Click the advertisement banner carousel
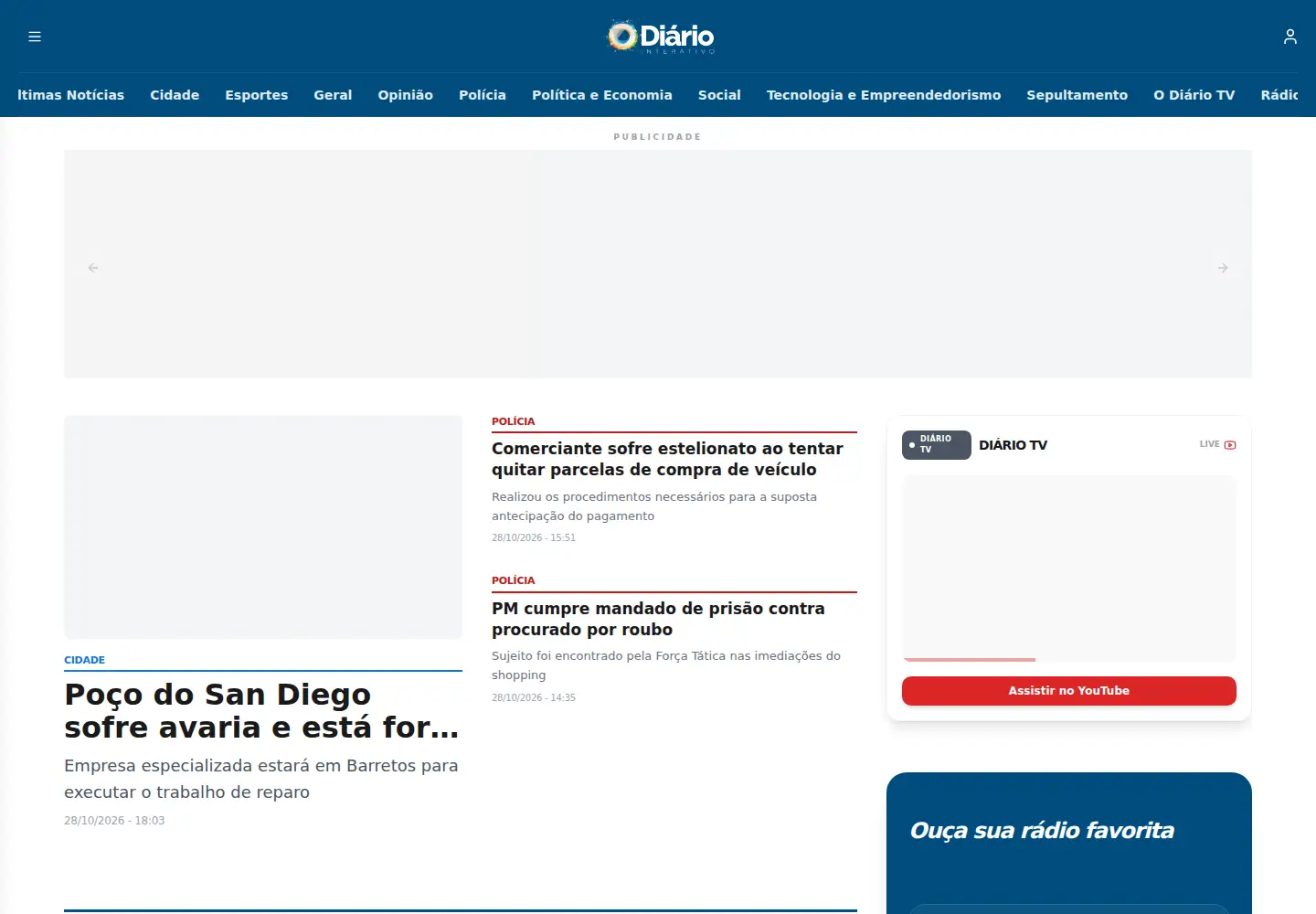1316x914 pixels. coord(658,264)
